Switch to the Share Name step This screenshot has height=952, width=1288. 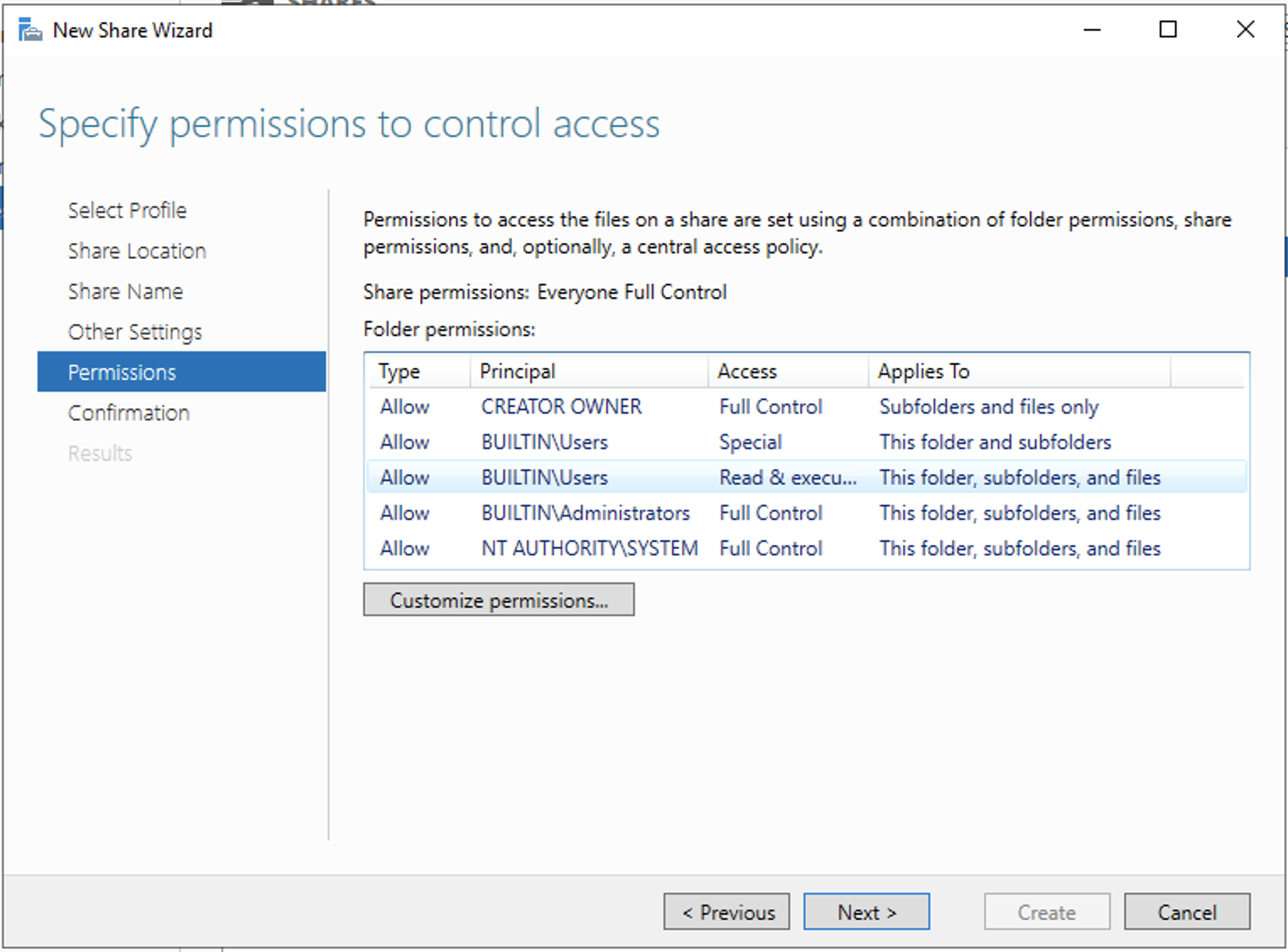coord(125,291)
